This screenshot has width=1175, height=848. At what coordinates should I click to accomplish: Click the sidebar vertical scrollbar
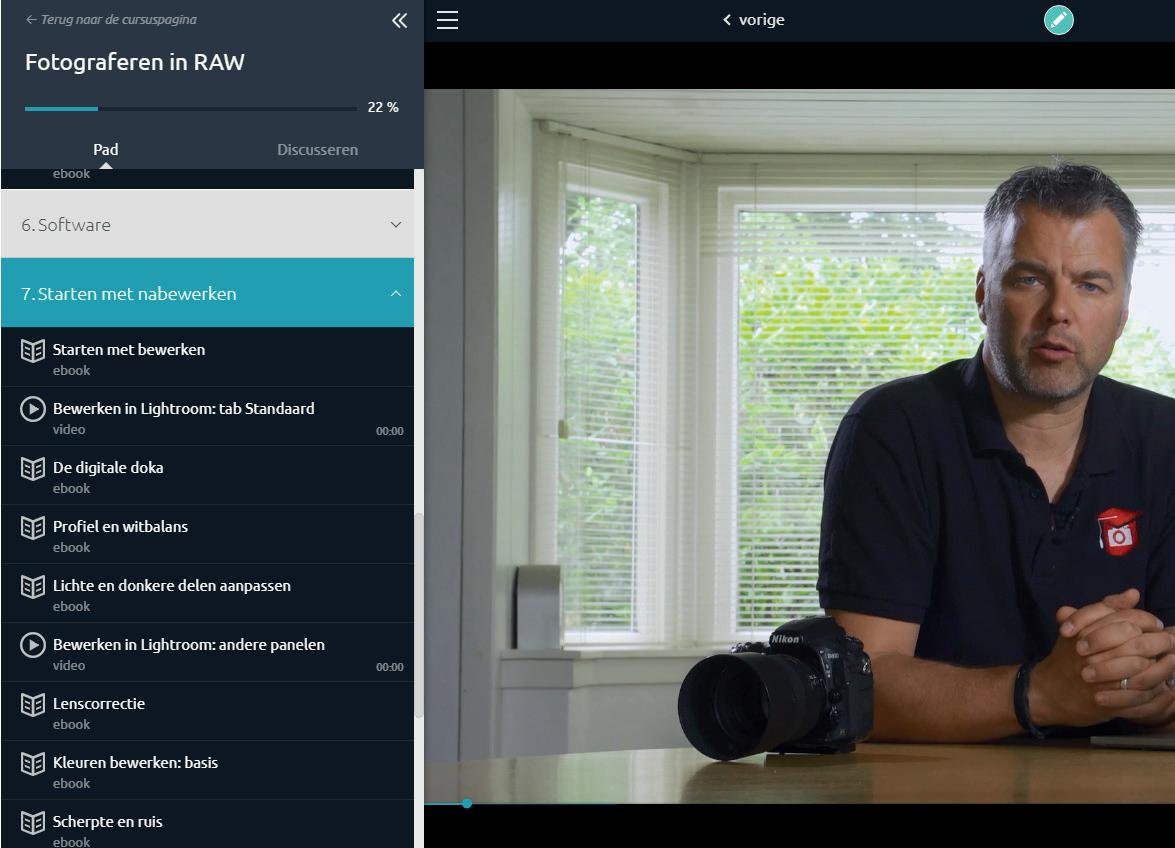coord(419,614)
